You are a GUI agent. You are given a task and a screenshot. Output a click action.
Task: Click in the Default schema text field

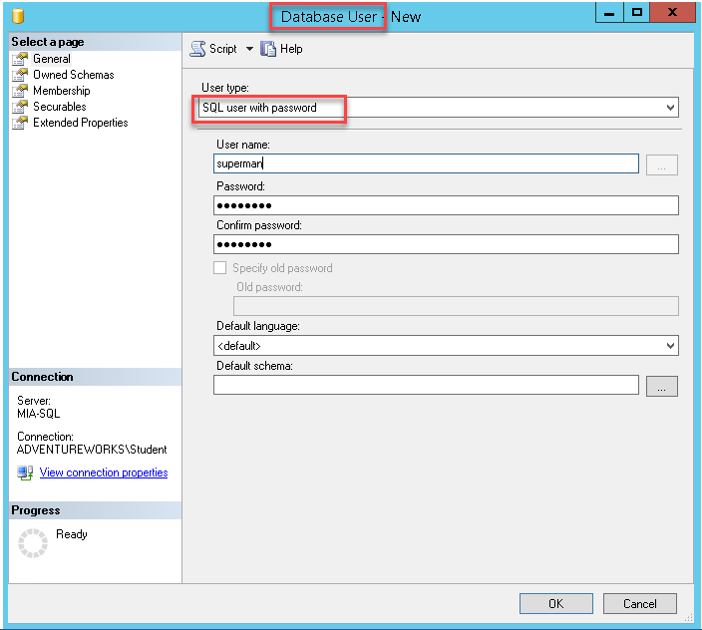426,385
